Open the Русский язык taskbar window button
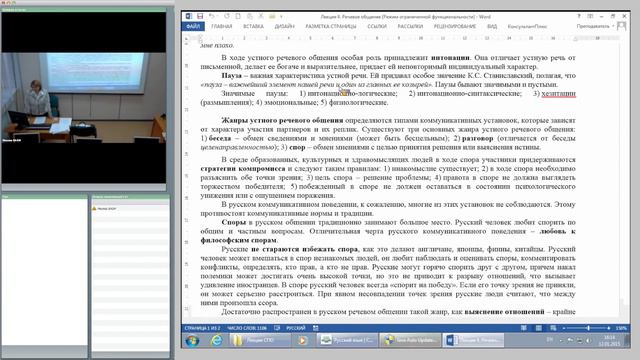Image resolution: width=640 pixels, height=360 pixels. pos(347,340)
